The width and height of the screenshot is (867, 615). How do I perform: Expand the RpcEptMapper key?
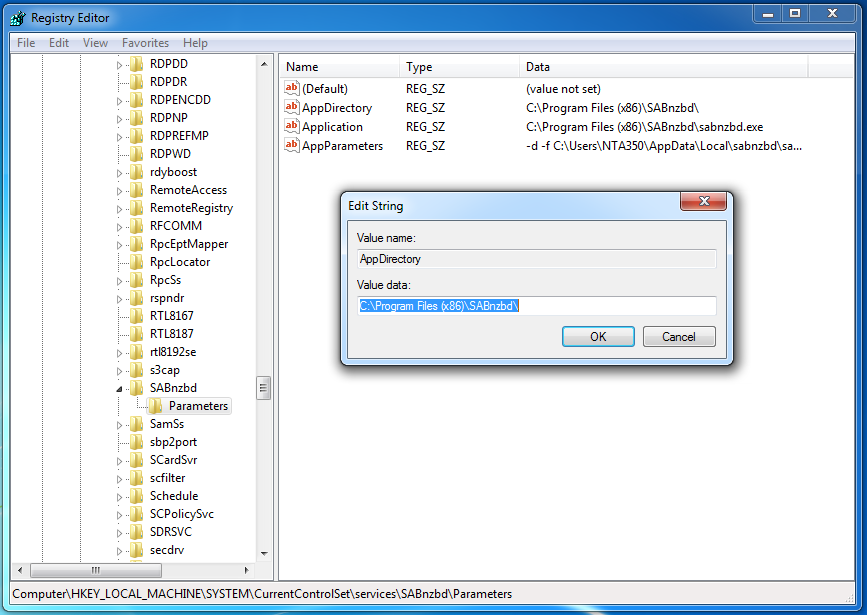pyautogui.click(x=119, y=245)
